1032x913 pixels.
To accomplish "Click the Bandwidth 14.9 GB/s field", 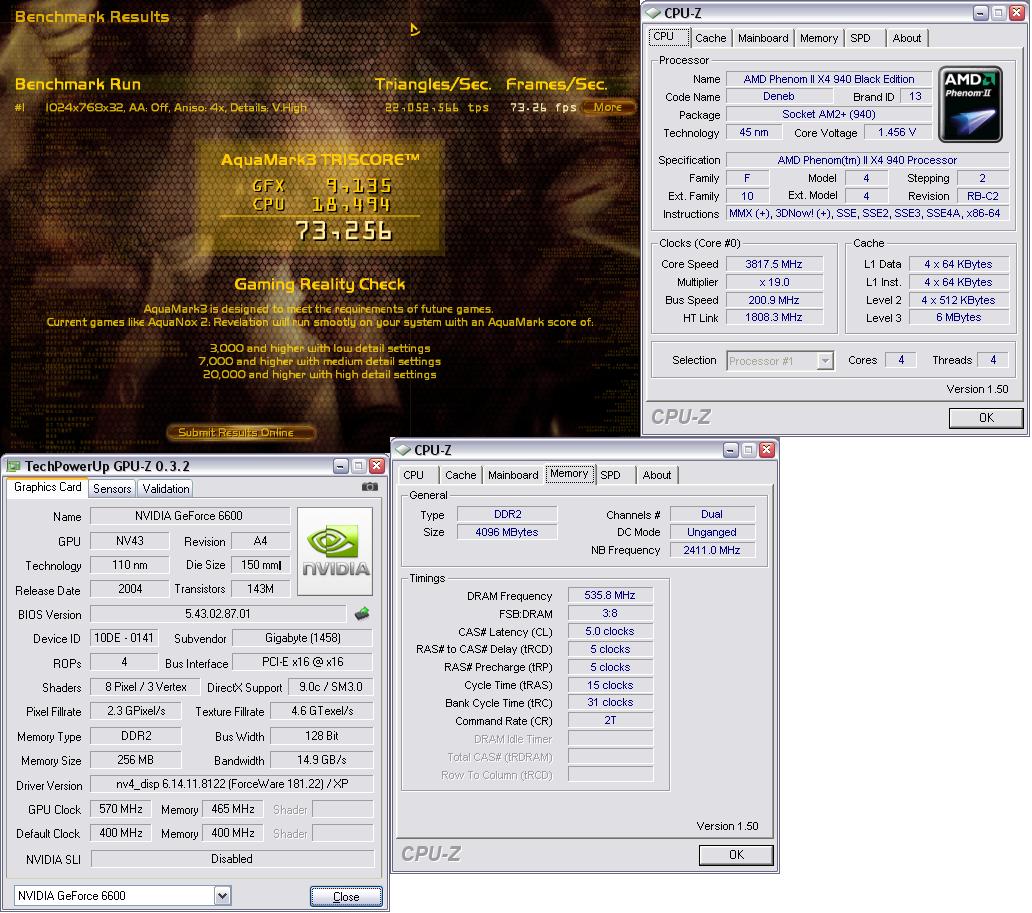I will click(x=321, y=760).
